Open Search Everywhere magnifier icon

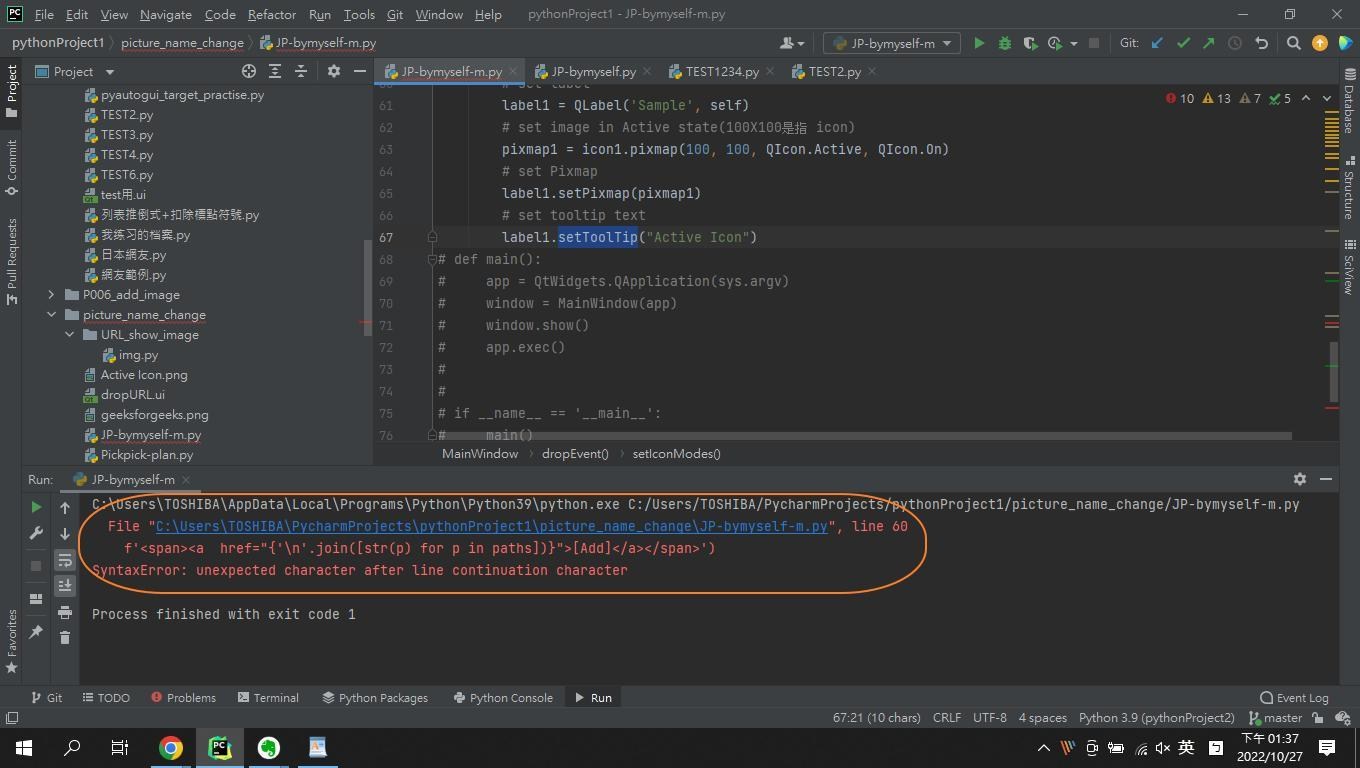pos(1293,43)
